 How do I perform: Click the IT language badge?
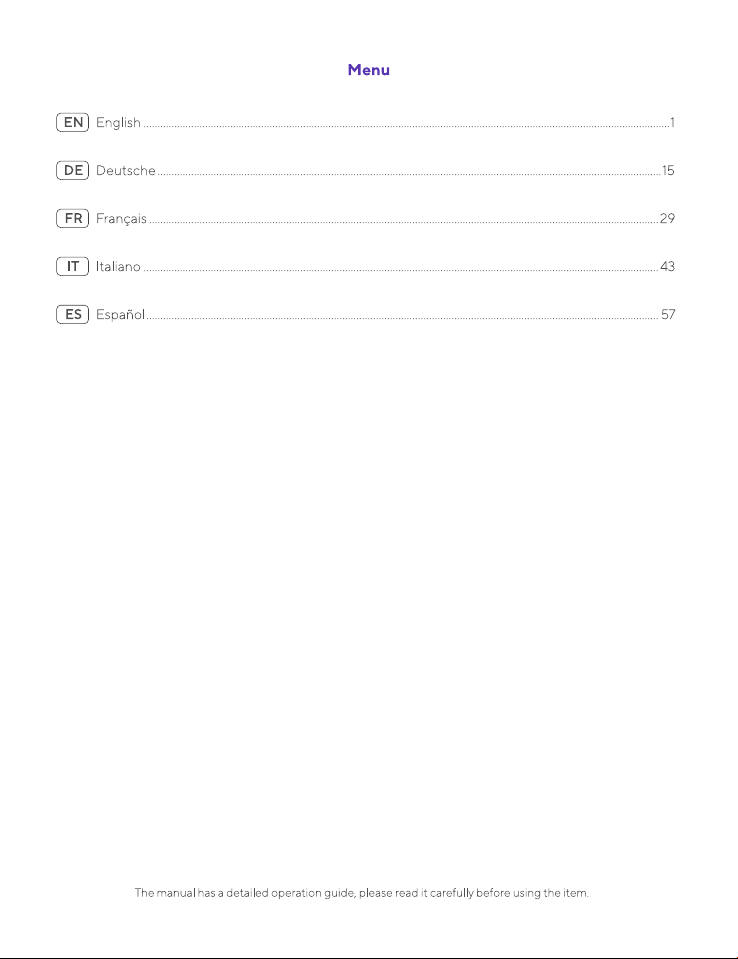tap(73, 267)
